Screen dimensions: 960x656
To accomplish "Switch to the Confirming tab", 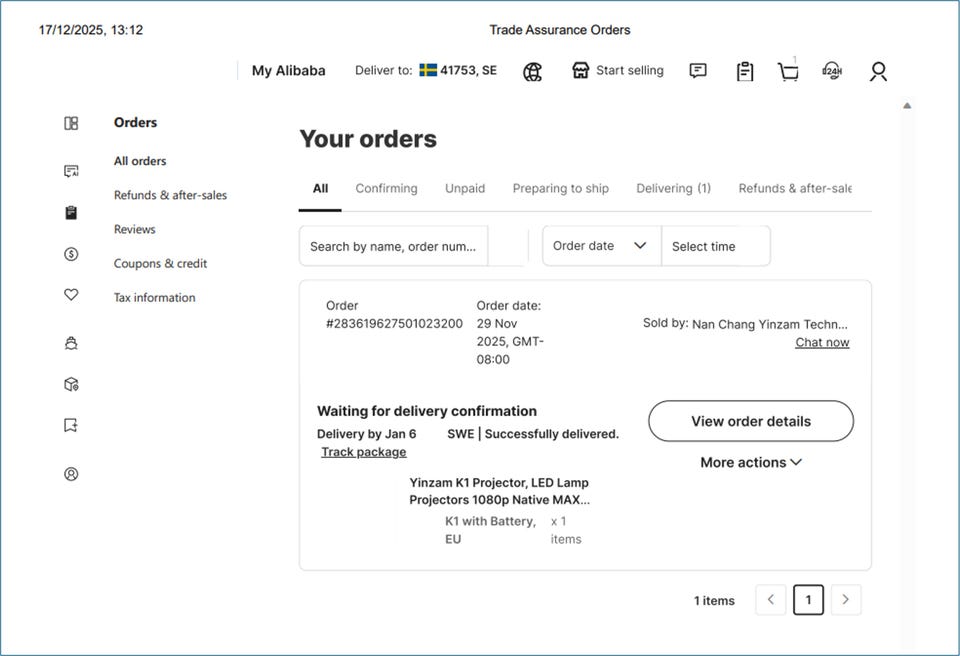I will pos(386,189).
